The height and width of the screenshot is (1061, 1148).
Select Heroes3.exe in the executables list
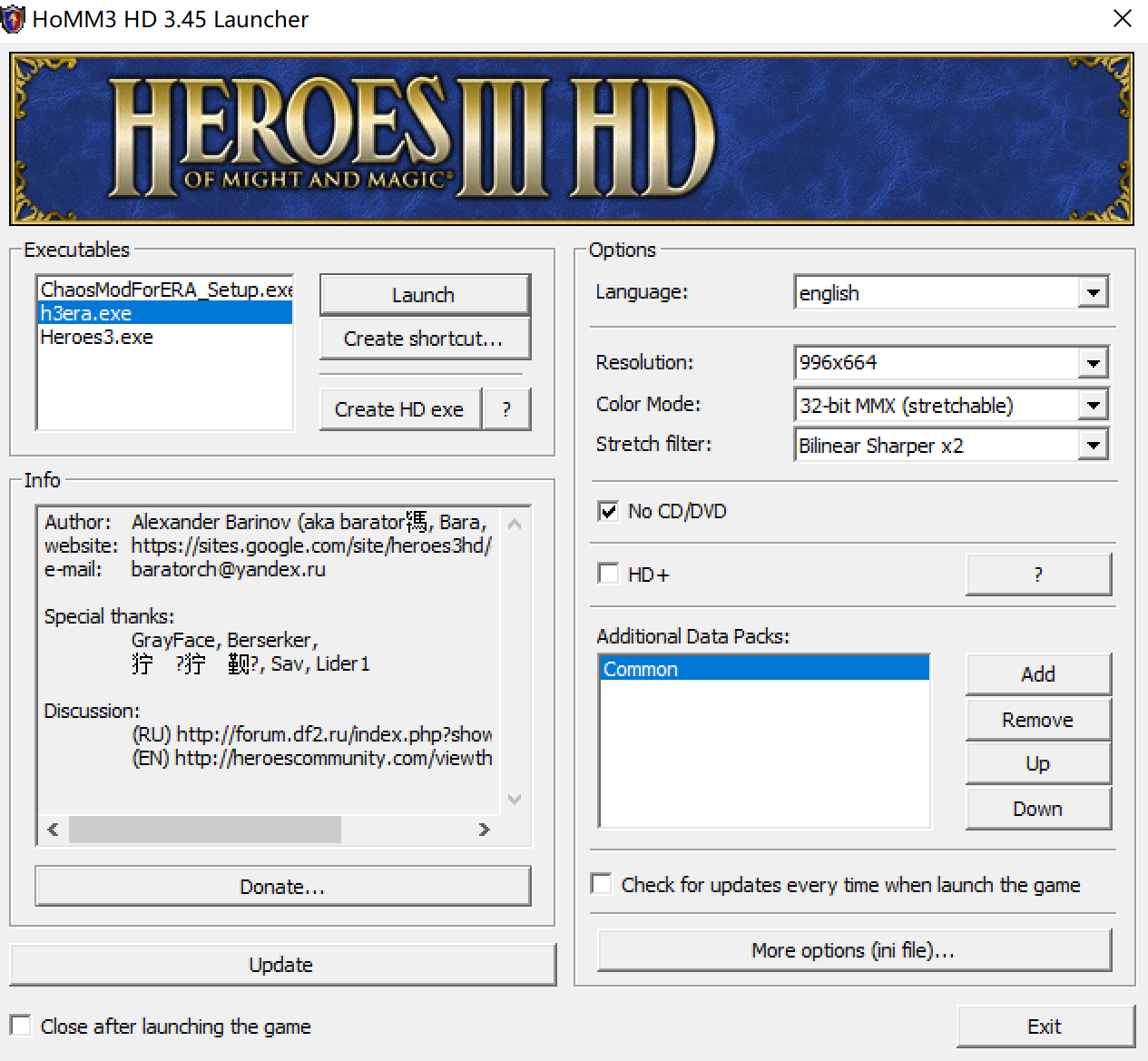point(165,337)
